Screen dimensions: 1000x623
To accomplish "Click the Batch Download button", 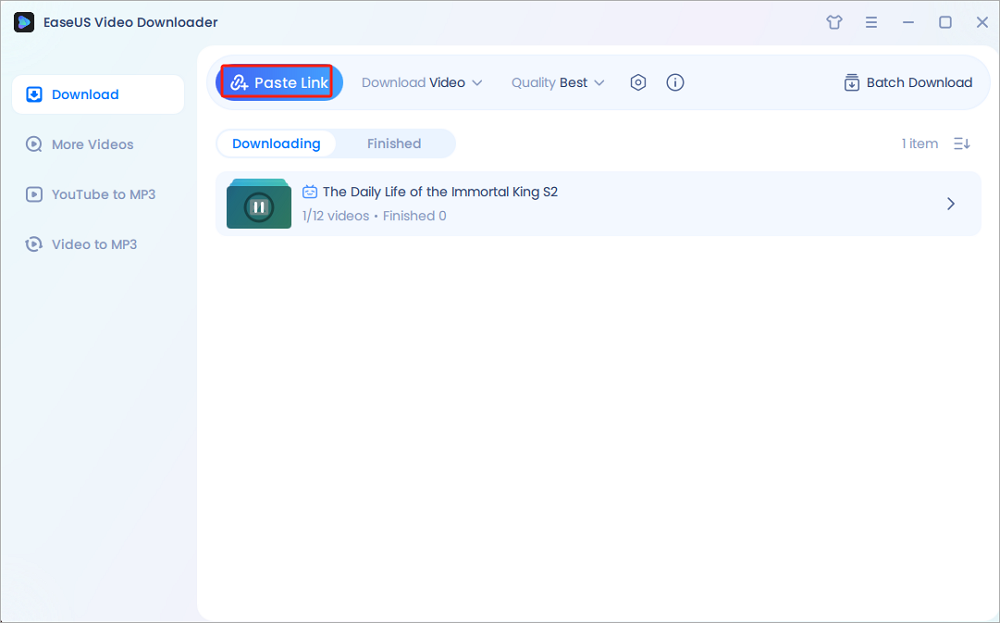I will [908, 83].
